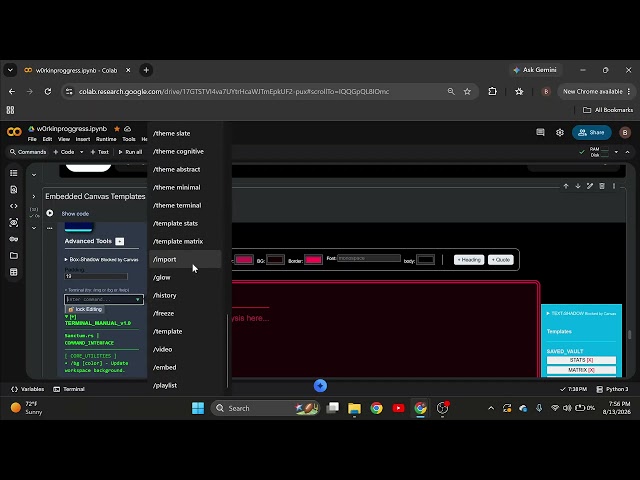Open cell output options three dots
Screen dimensions: 640x480
[49, 228]
